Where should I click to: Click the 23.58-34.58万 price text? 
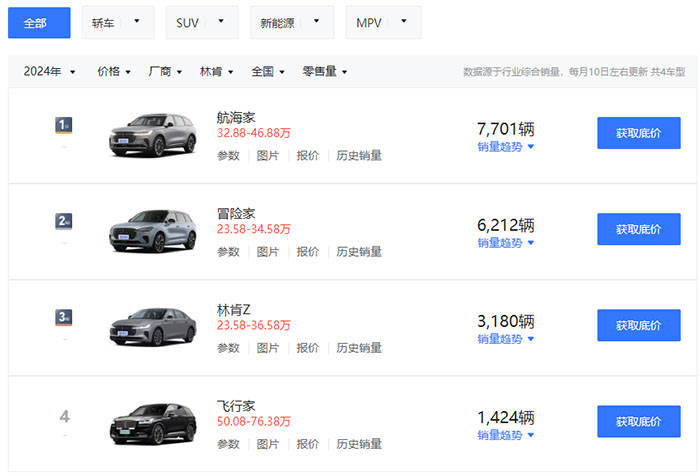coord(254,229)
